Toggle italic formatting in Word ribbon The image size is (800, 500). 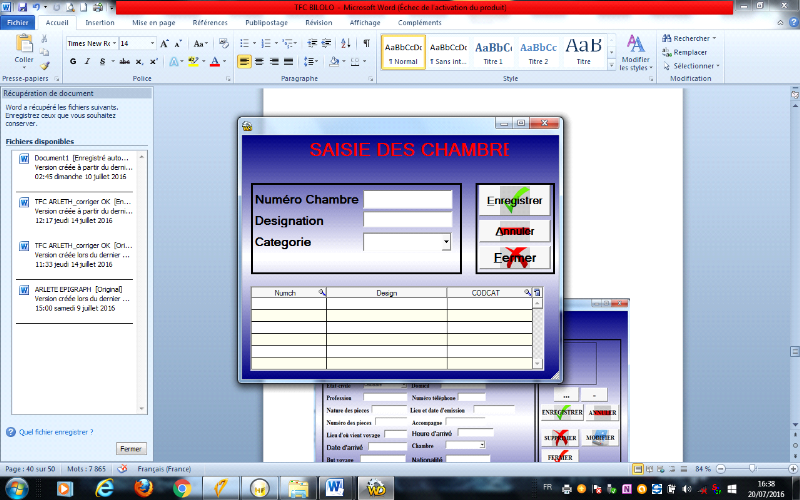tap(87, 62)
